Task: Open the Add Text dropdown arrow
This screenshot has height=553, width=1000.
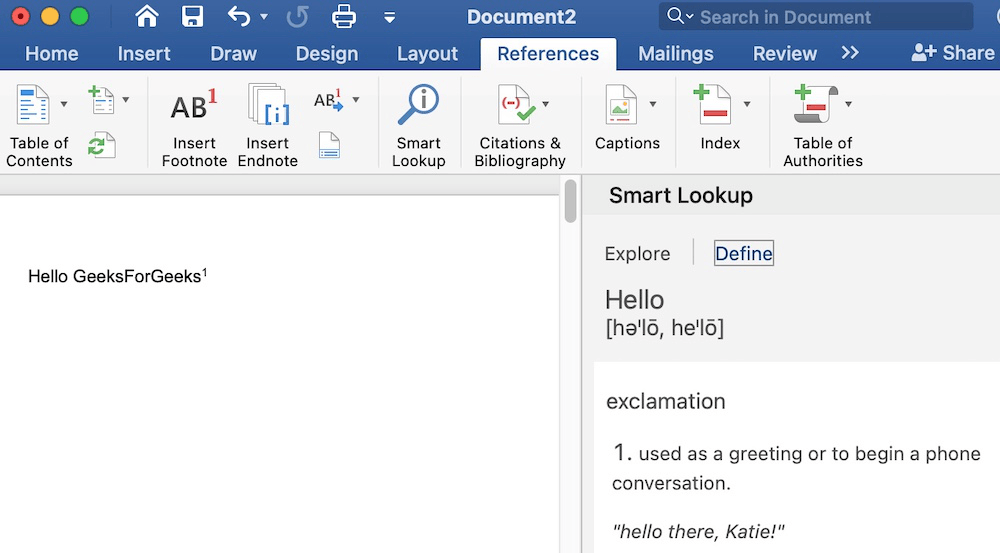Action: click(x=126, y=100)
